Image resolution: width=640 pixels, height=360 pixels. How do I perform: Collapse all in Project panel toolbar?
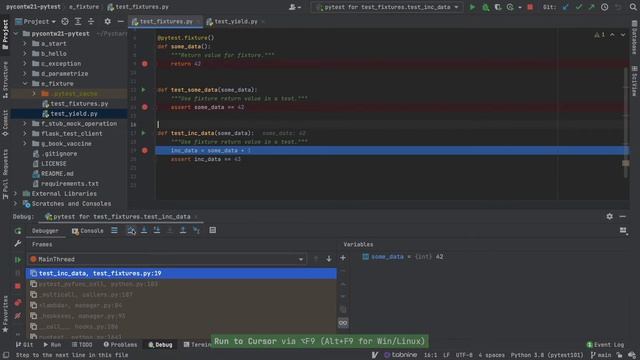coord(91,21)
